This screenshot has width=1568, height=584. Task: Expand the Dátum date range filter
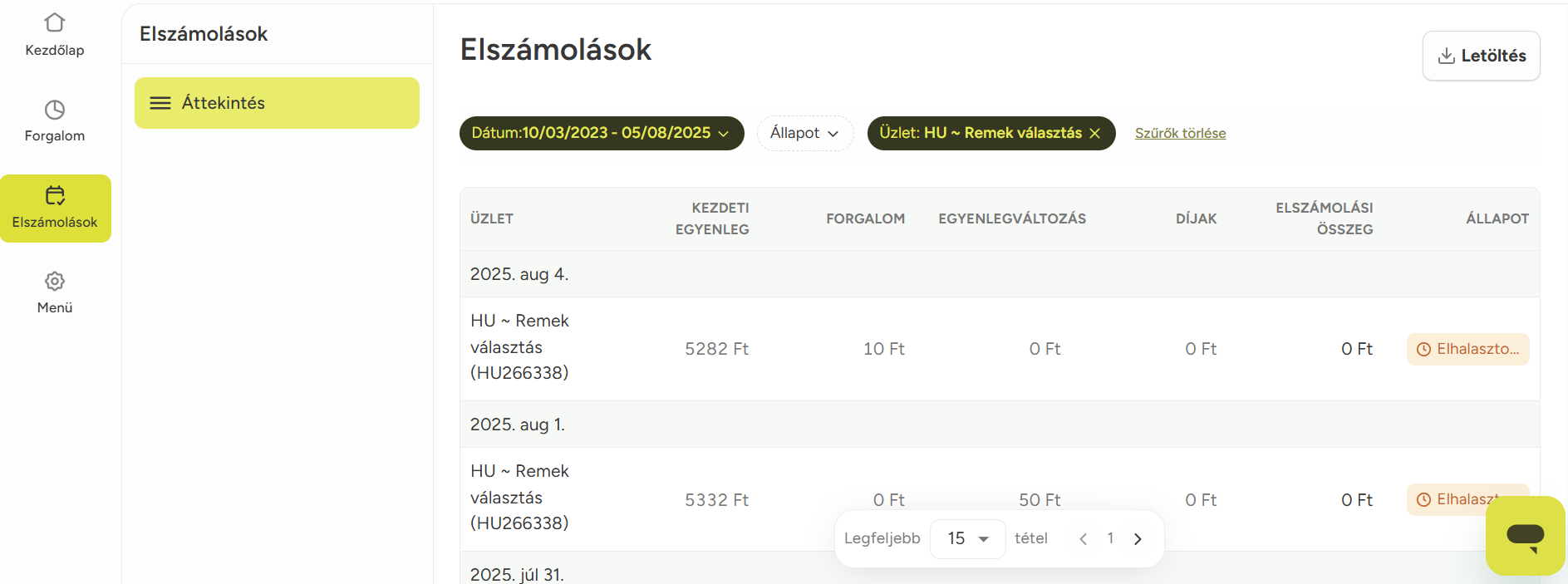601,134
